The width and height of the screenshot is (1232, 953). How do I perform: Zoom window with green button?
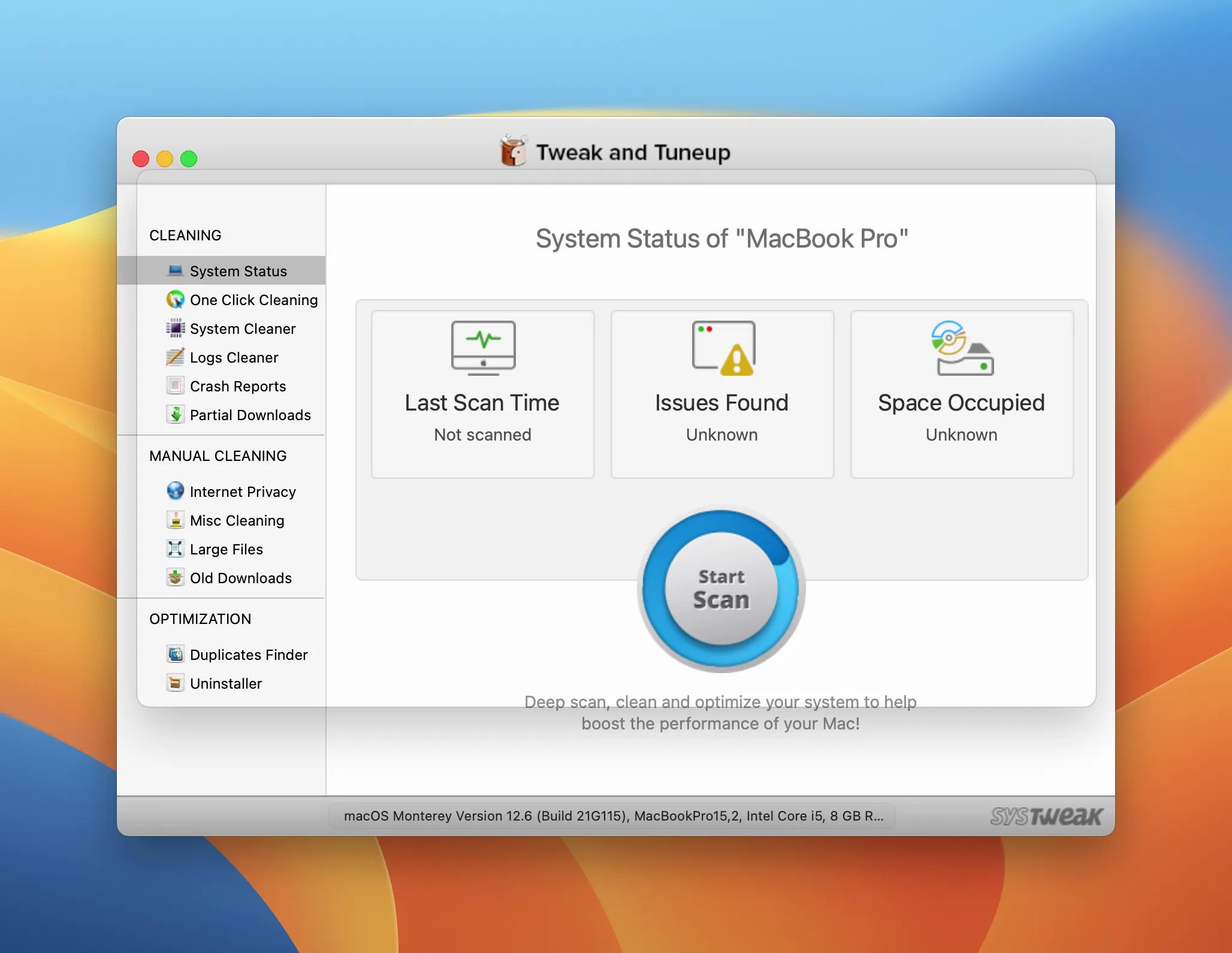click(189, 159)
